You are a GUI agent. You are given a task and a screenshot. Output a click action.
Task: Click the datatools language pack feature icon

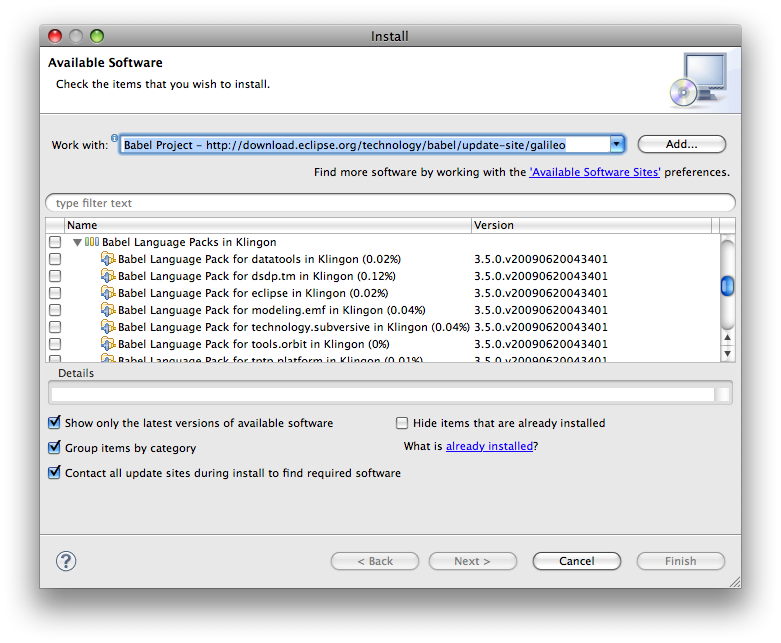[x=108, y=259]
